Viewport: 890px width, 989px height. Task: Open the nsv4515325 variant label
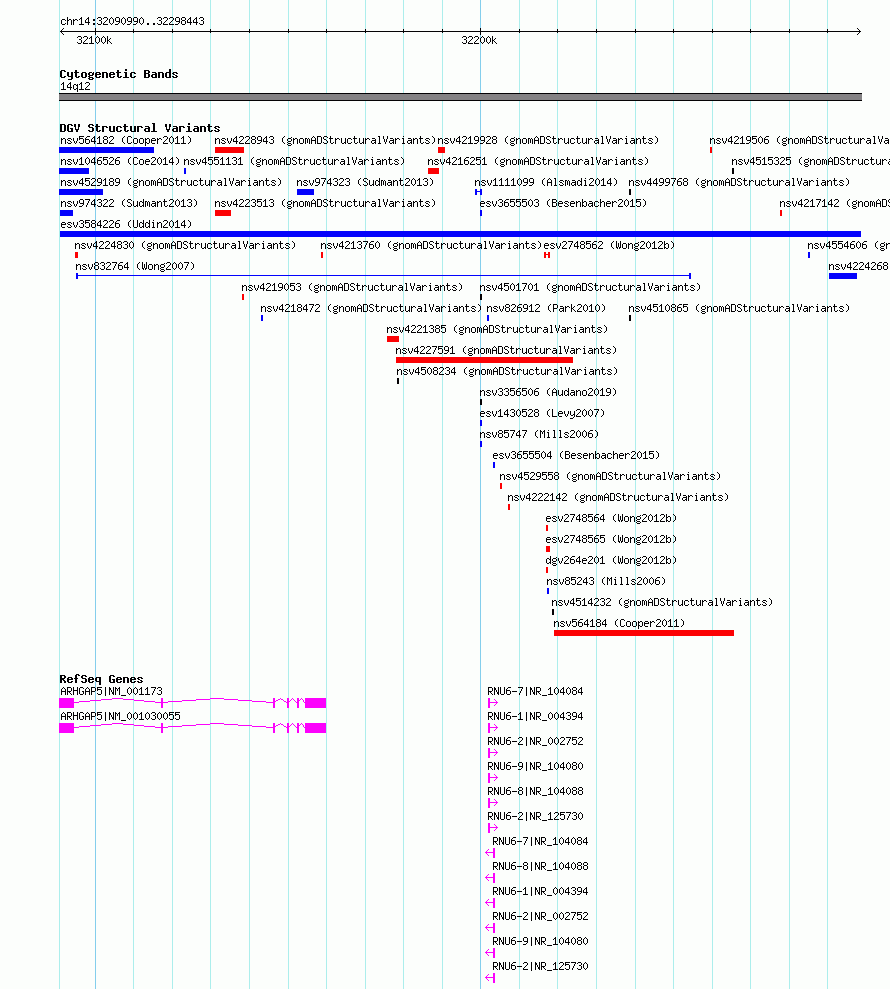(x=811, y=161)
